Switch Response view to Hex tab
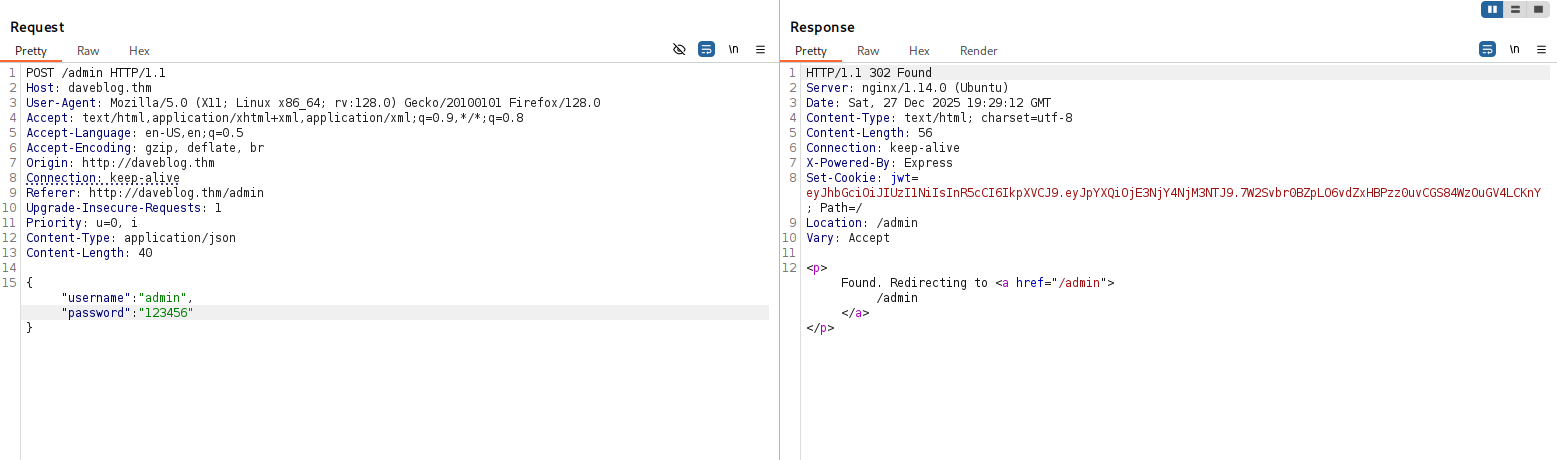 (x=919, y=51)
